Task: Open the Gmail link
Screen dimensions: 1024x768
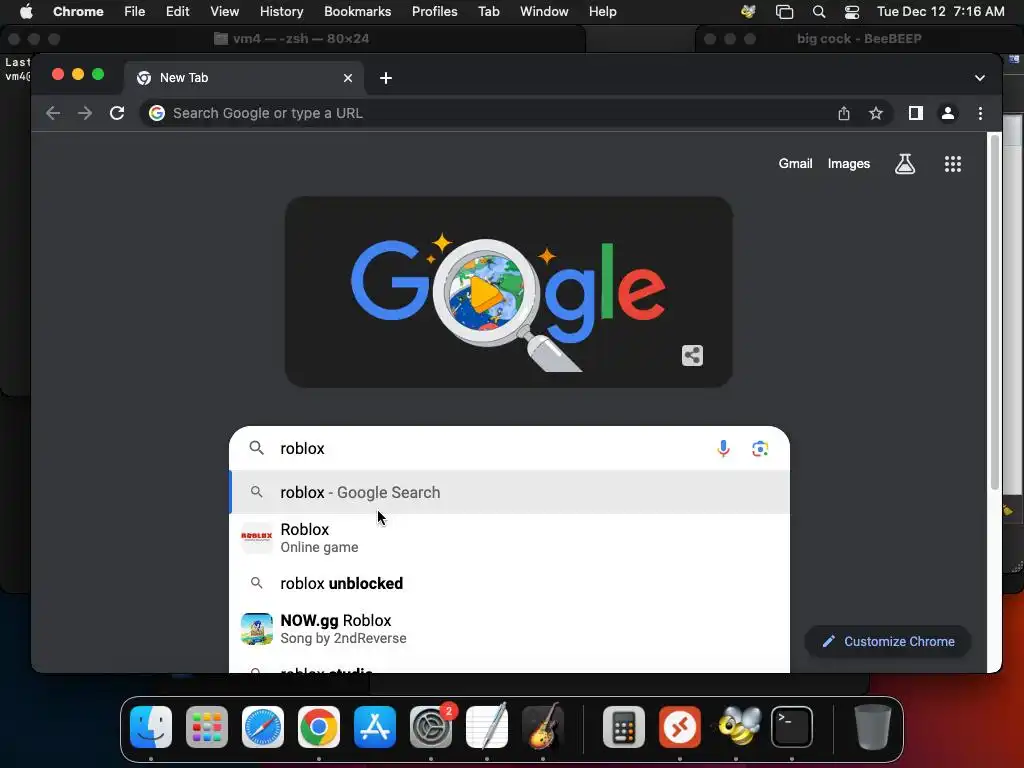Action: click(795, 164)
